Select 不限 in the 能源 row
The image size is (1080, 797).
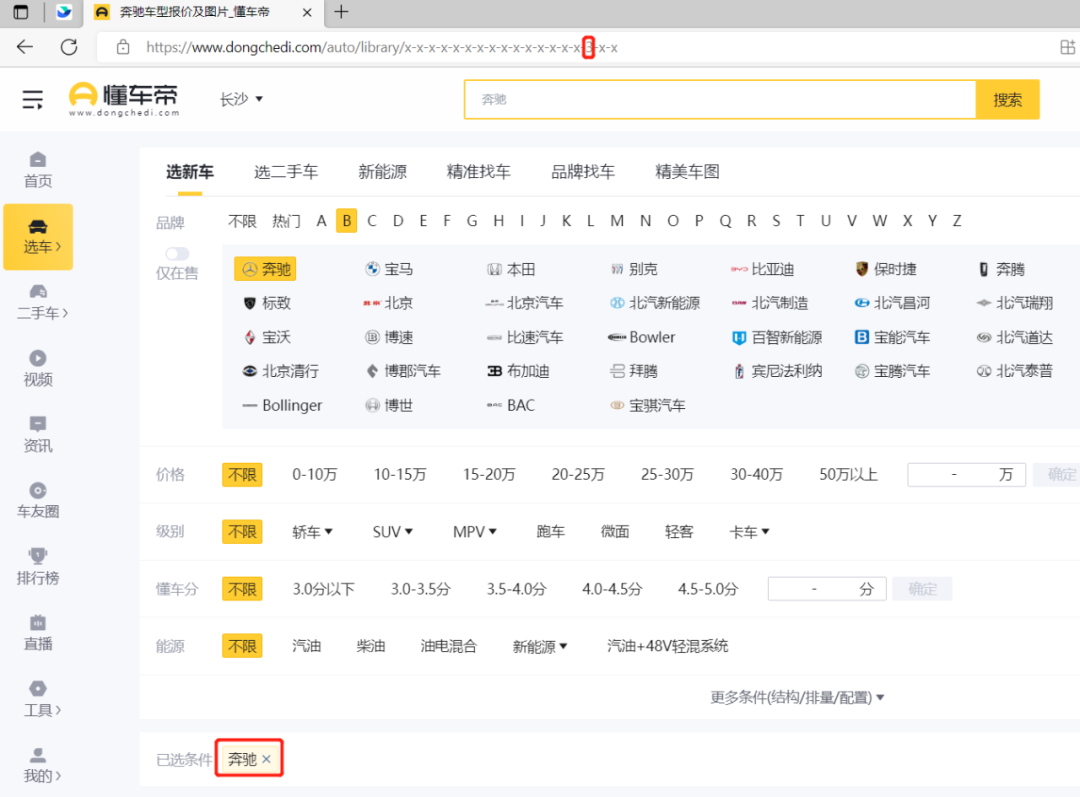tap(242, 646)
